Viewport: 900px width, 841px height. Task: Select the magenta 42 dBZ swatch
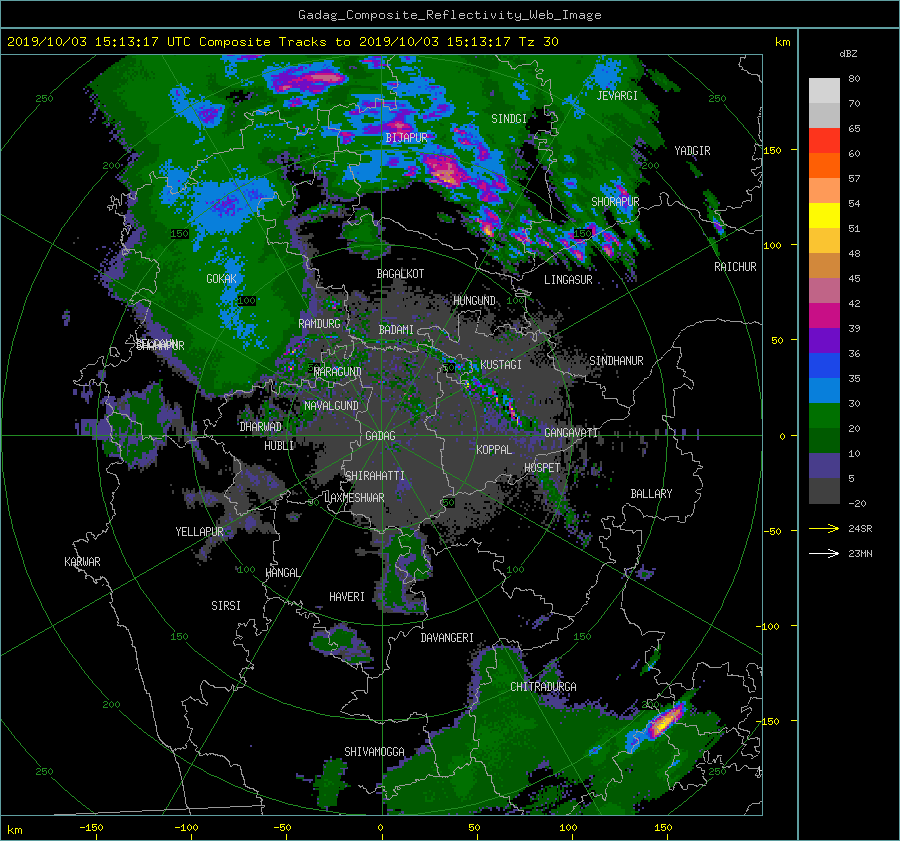pyautogui.click(x=824, y=316)
